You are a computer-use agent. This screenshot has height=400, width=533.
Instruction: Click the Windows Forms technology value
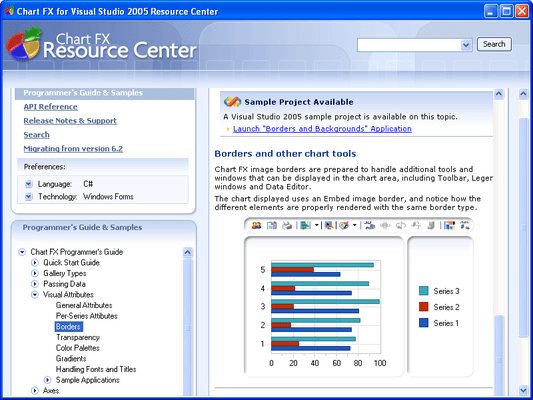coord(108,196)
